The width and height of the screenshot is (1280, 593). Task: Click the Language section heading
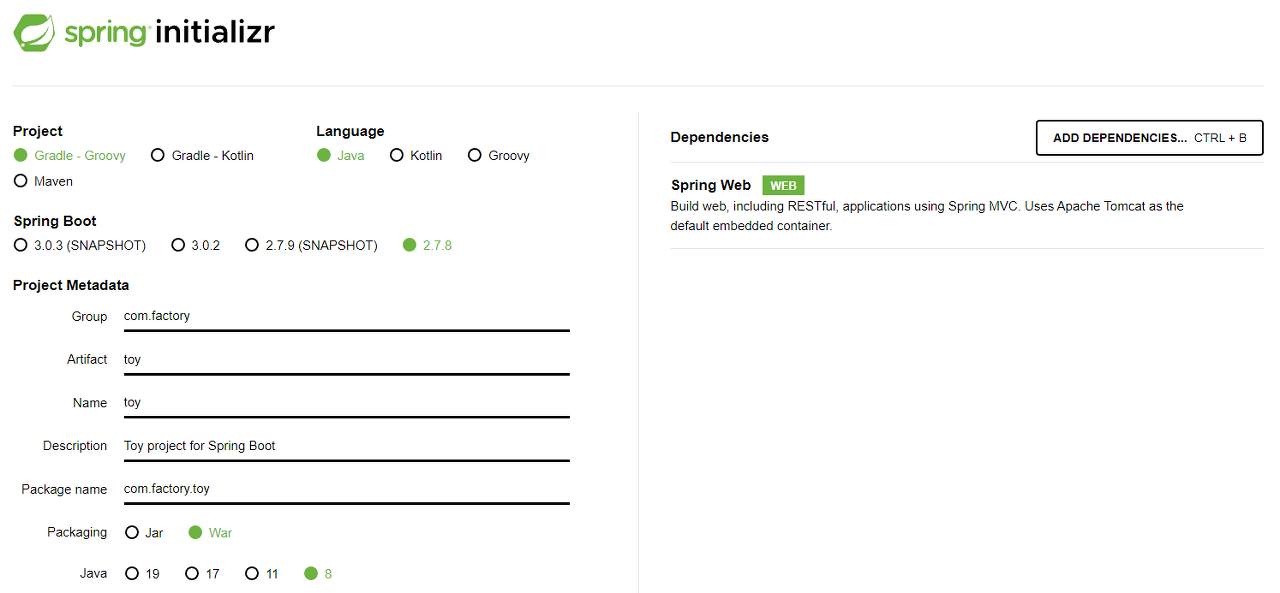tap(350, 131)
